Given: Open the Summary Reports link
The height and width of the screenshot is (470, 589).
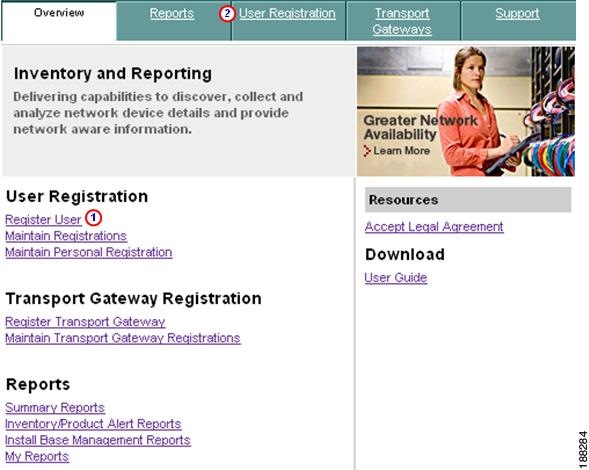Looking at the screenshot, I should pos(55,408).
